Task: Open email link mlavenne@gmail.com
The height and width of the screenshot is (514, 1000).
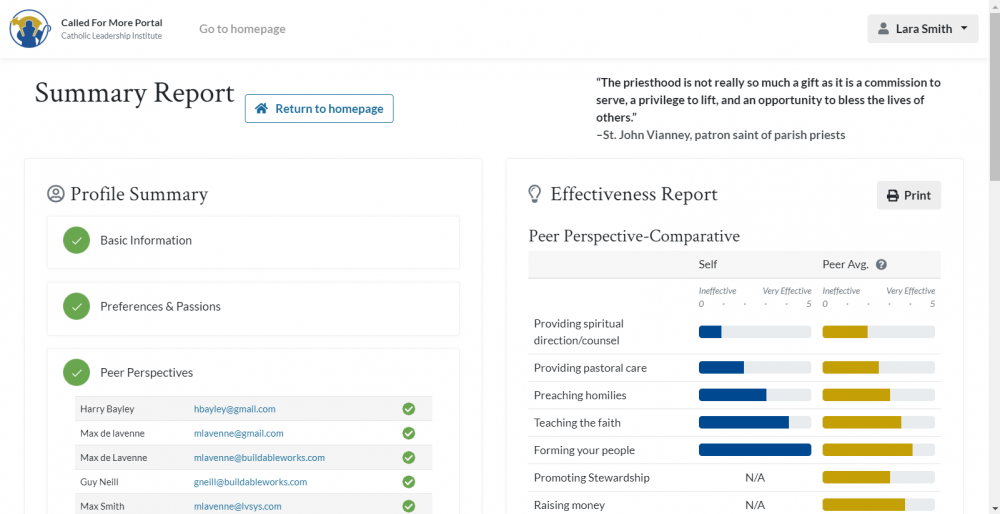Action: coord(239,433)
